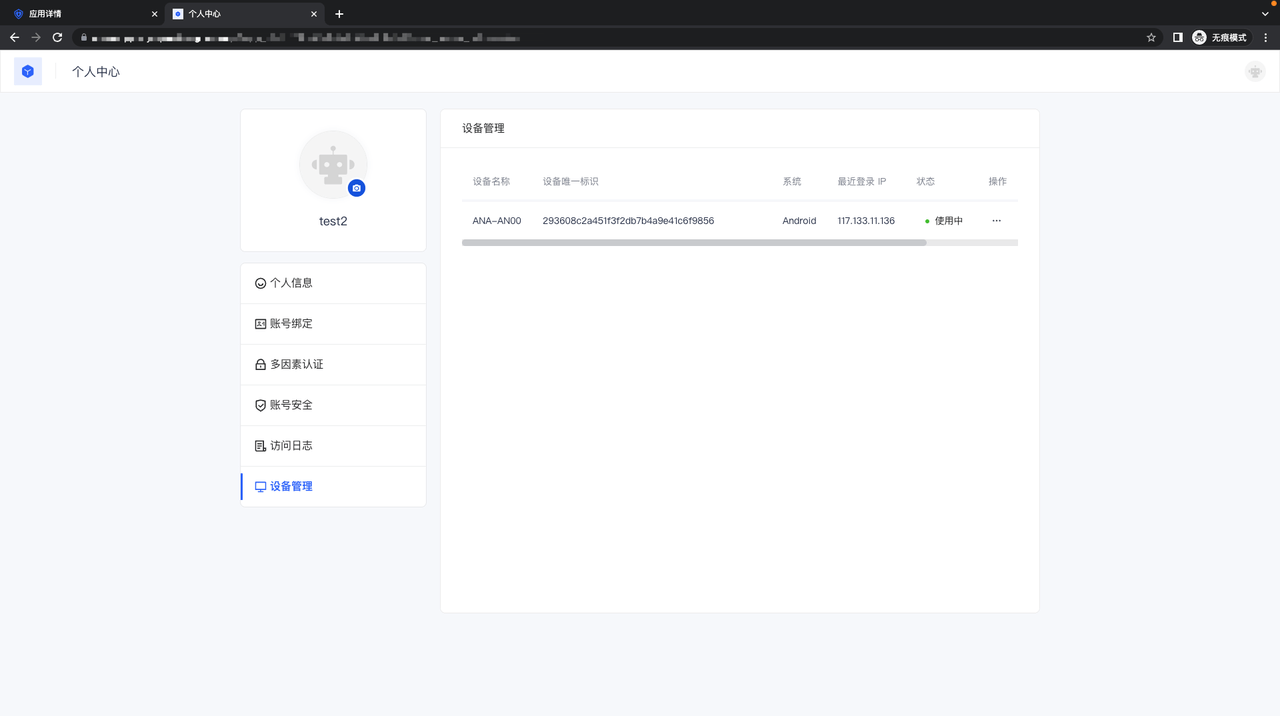Image resolution: width=1280 pixels, height=716 pixels.
Task: Open the 个人信息 menu item
Action: 291,283
